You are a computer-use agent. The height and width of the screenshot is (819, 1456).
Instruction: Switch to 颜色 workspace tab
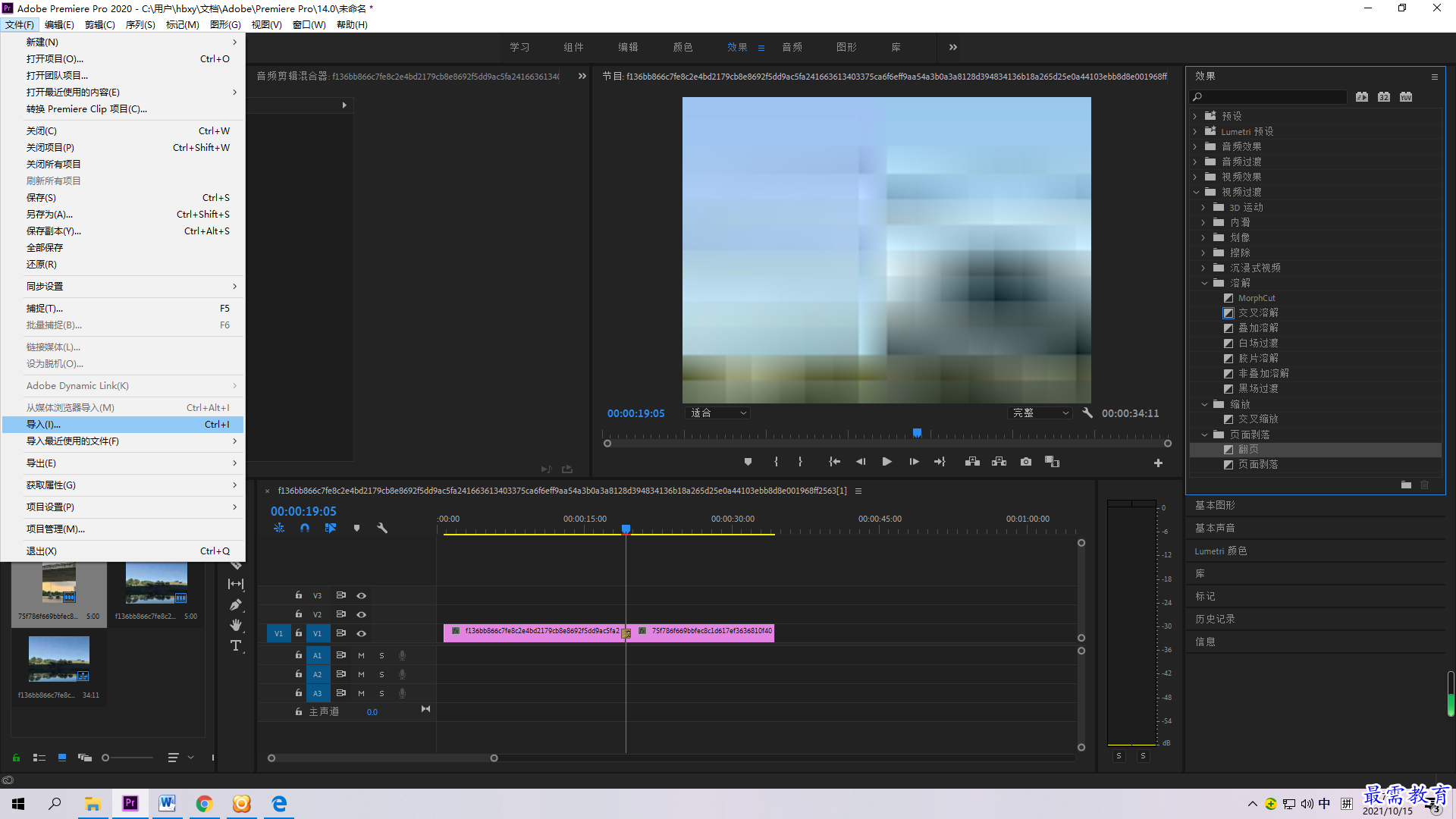click(x=682, y=47)
